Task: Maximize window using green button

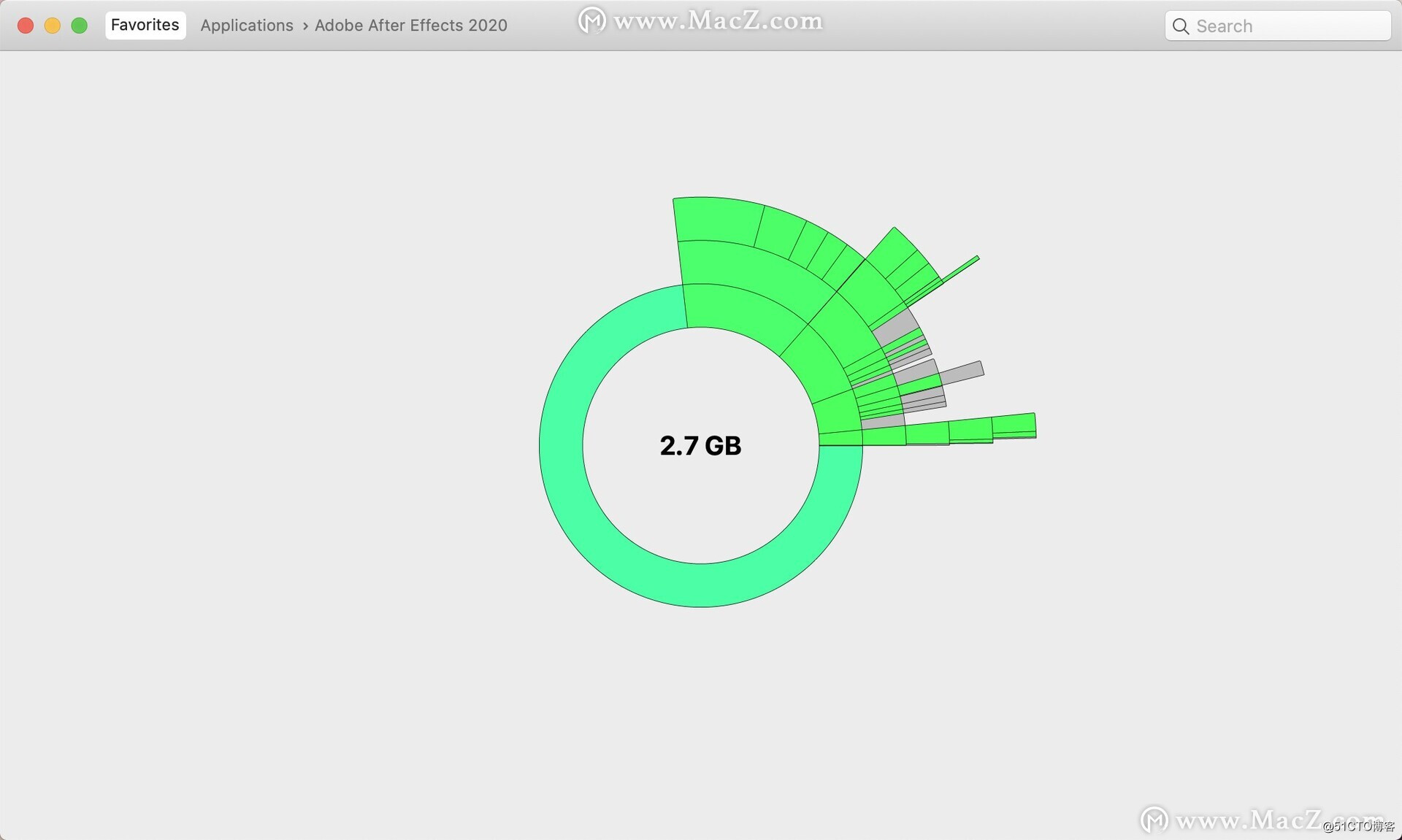Action: [x=80, y=26]
